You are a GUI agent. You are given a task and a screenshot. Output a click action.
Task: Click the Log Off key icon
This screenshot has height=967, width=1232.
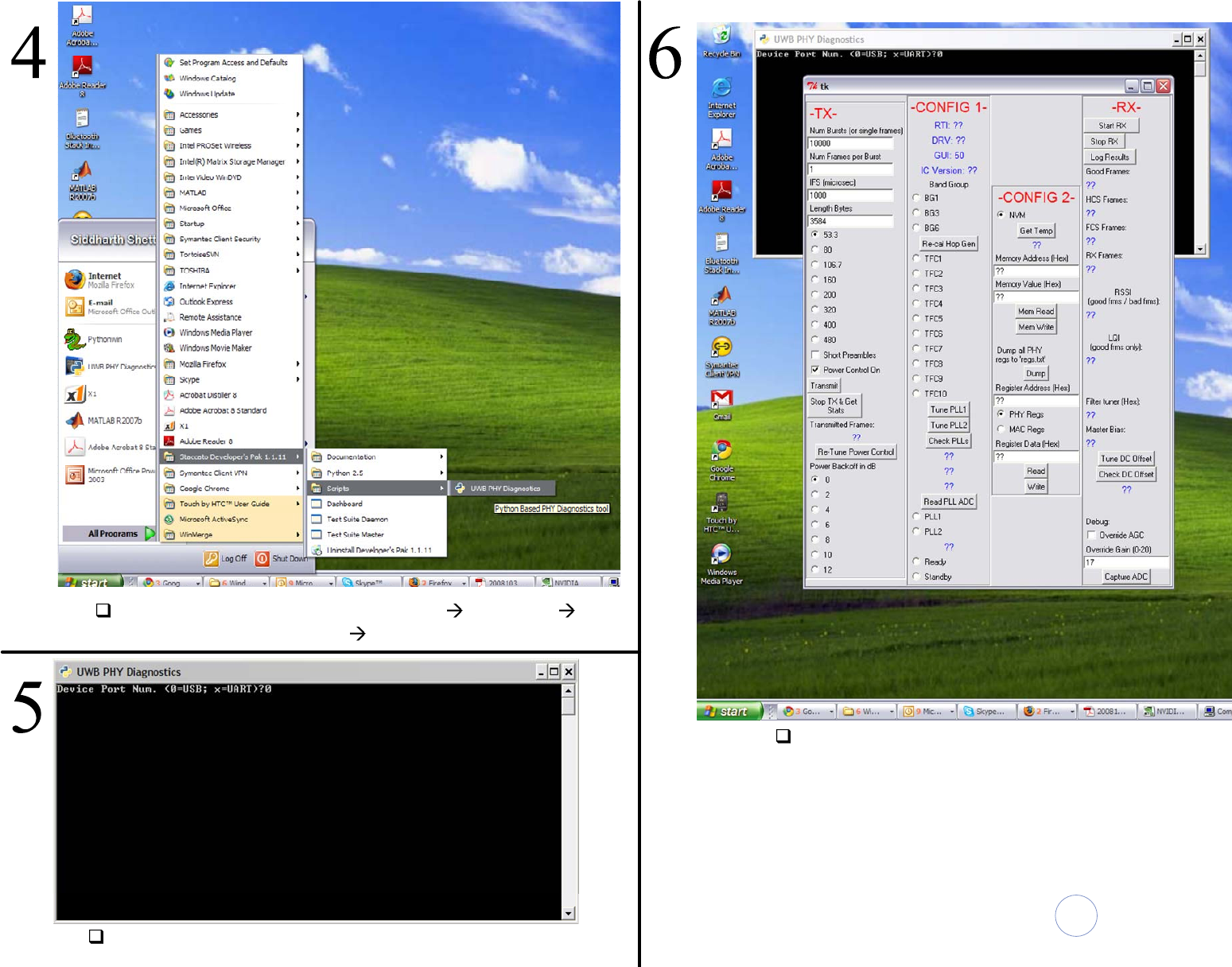pyautogui.click(x=211, y=558)
